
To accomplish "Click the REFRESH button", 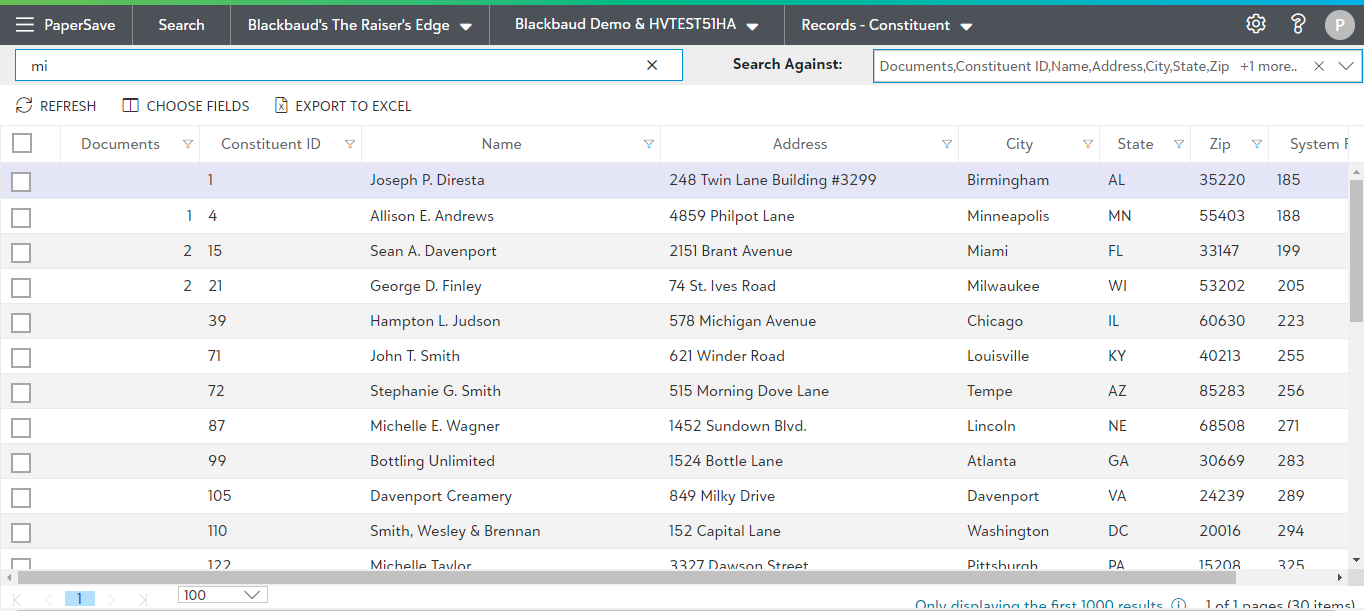I will point(56,106).
